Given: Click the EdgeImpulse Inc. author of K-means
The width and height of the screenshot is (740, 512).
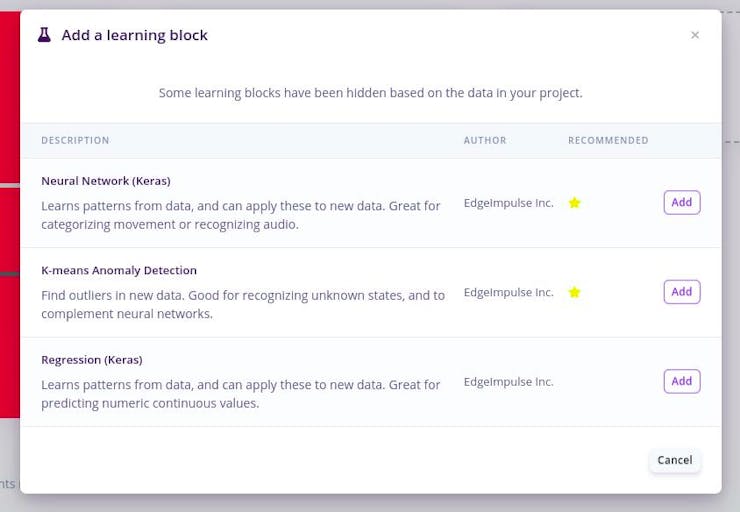Looking at the screenshot, I should pos(508,292).
